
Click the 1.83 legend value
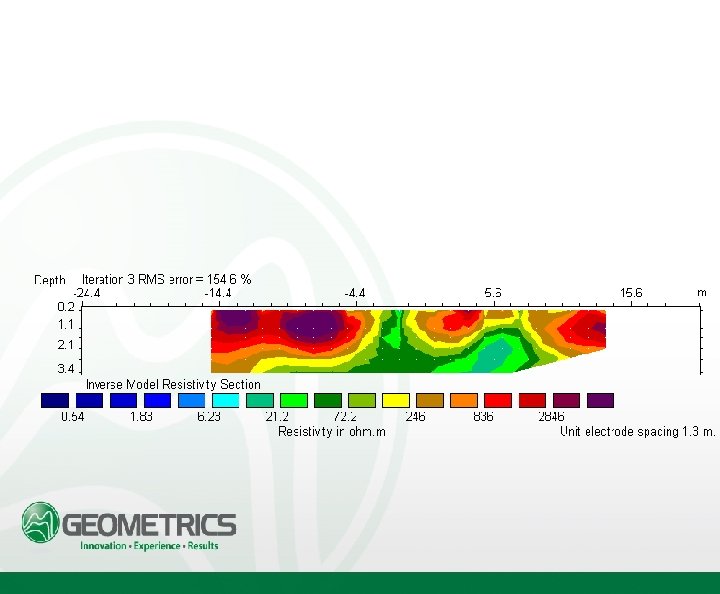141,416
